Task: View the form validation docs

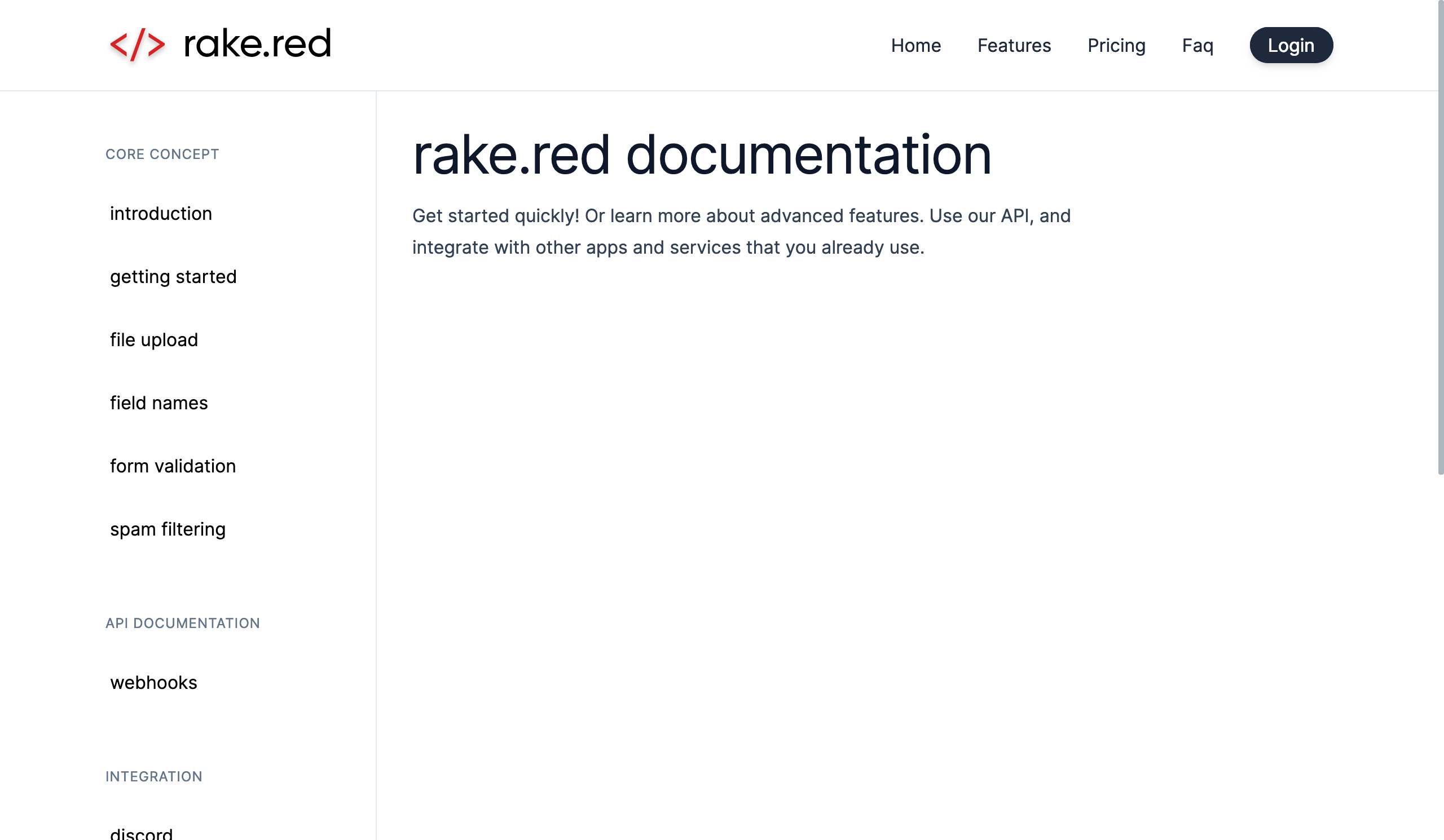Action: pos(173,466)
